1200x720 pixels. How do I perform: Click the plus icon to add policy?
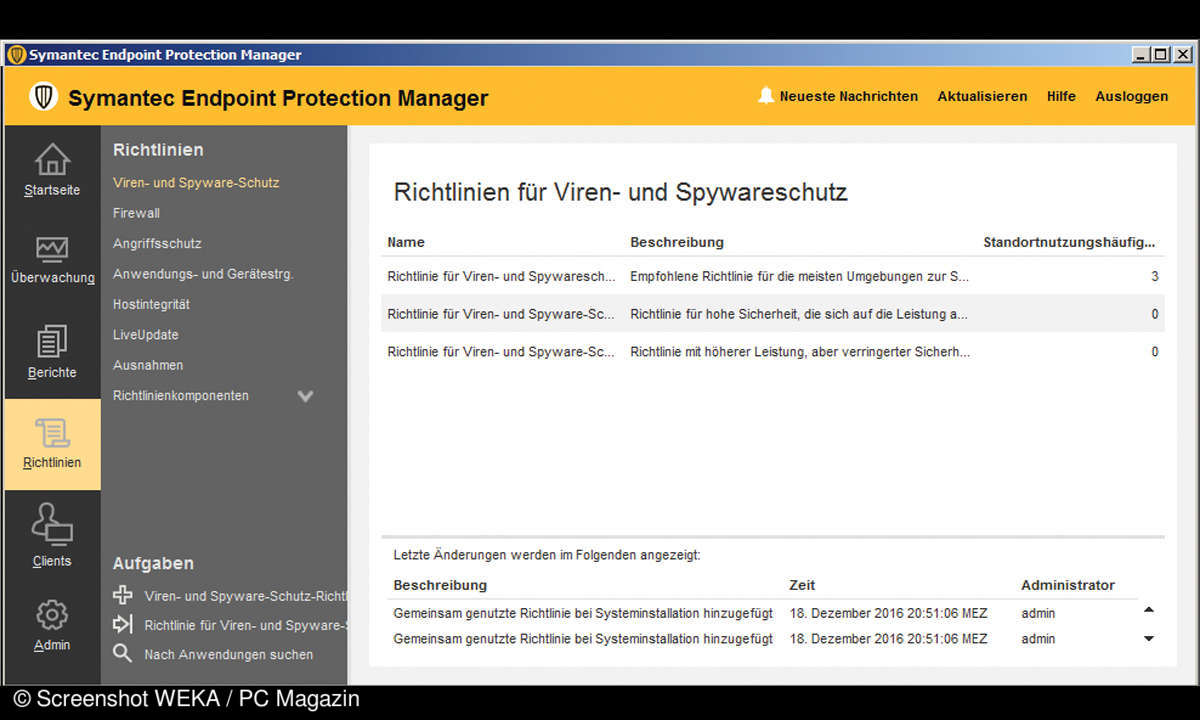(x=122, y=595)
